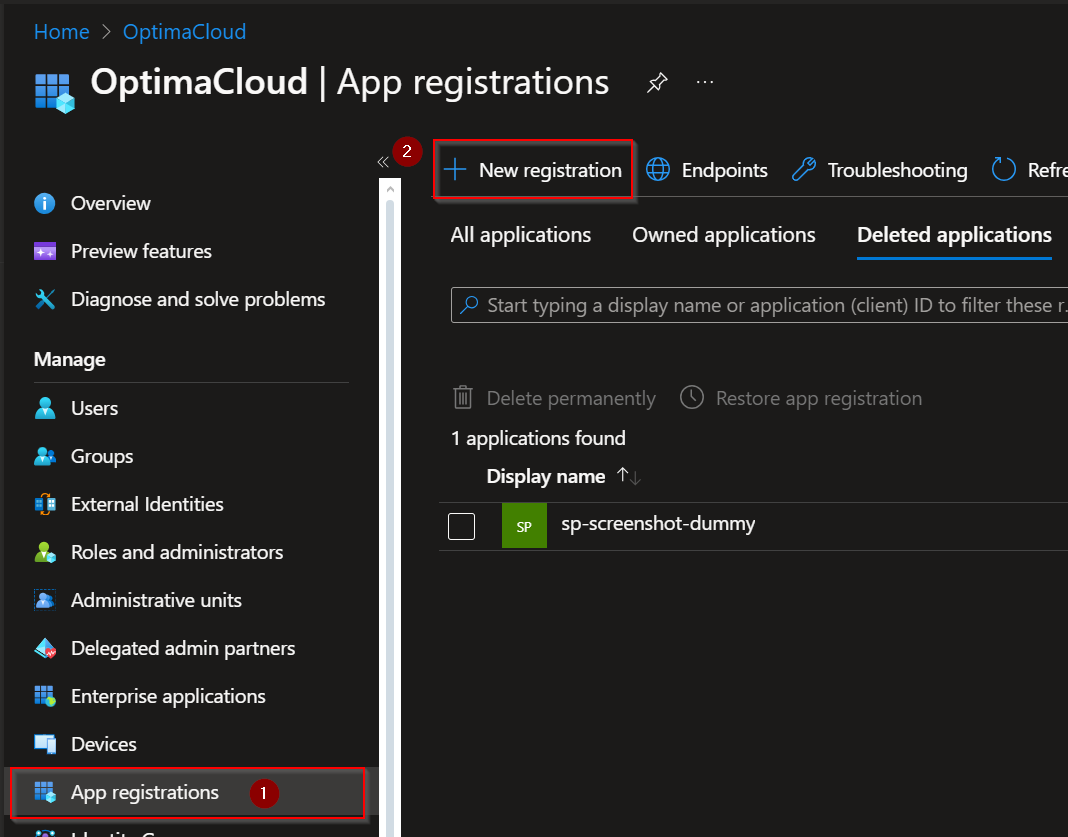Open Delegated admin partners
The image size is (1068, 837).
point(183,648)
